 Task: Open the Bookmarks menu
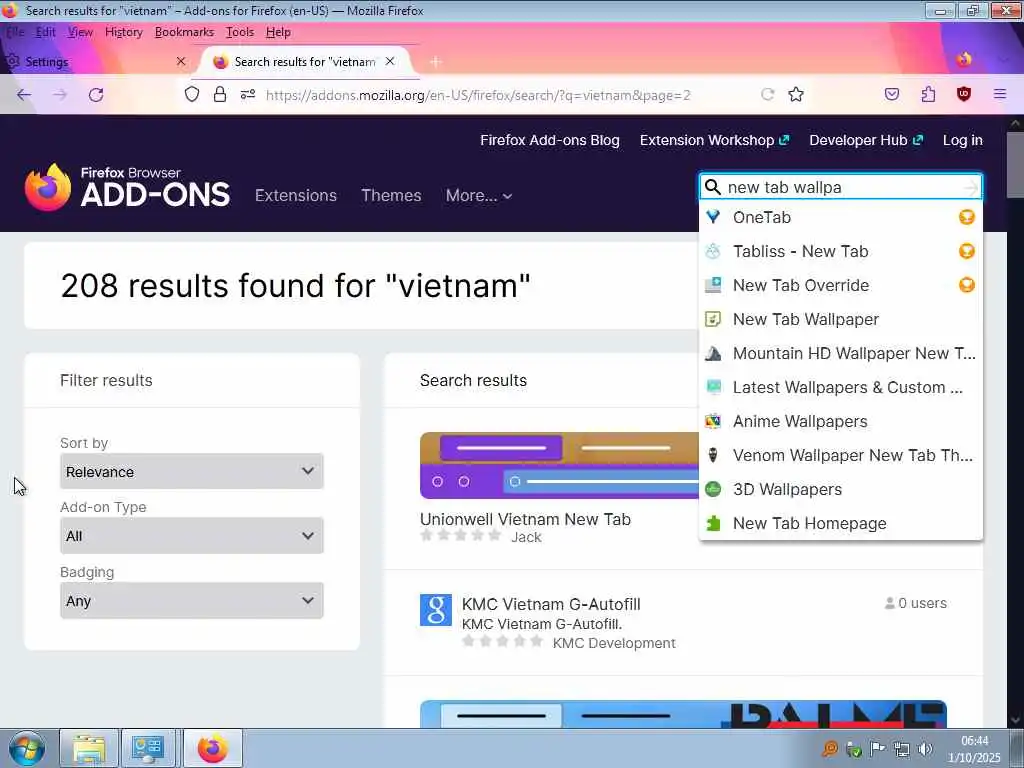(x=184, y=32)
